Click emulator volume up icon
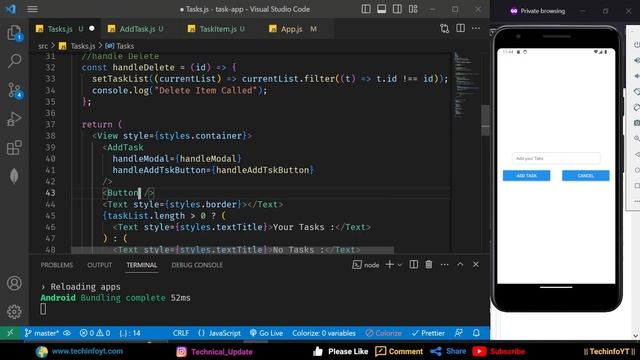The width and height of the screenshot is (640, 360). (636, 60)
